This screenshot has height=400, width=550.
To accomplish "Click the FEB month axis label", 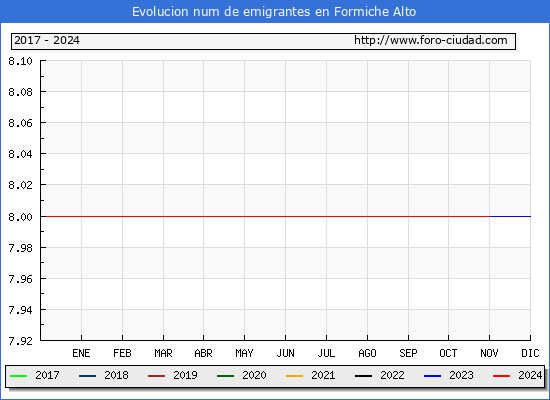I will [122, 353].
